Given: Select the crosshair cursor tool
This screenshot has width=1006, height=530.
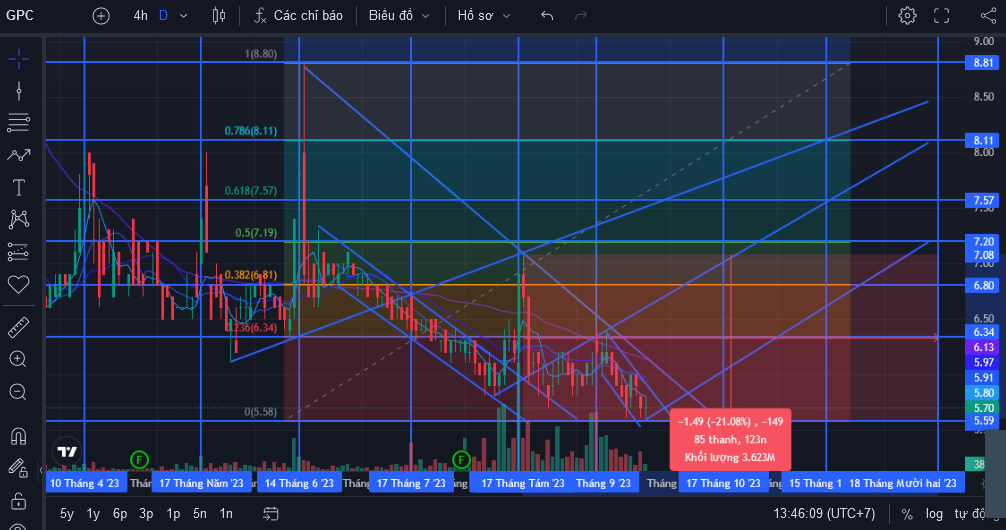Looking at the screenshot, I should 19,59.
